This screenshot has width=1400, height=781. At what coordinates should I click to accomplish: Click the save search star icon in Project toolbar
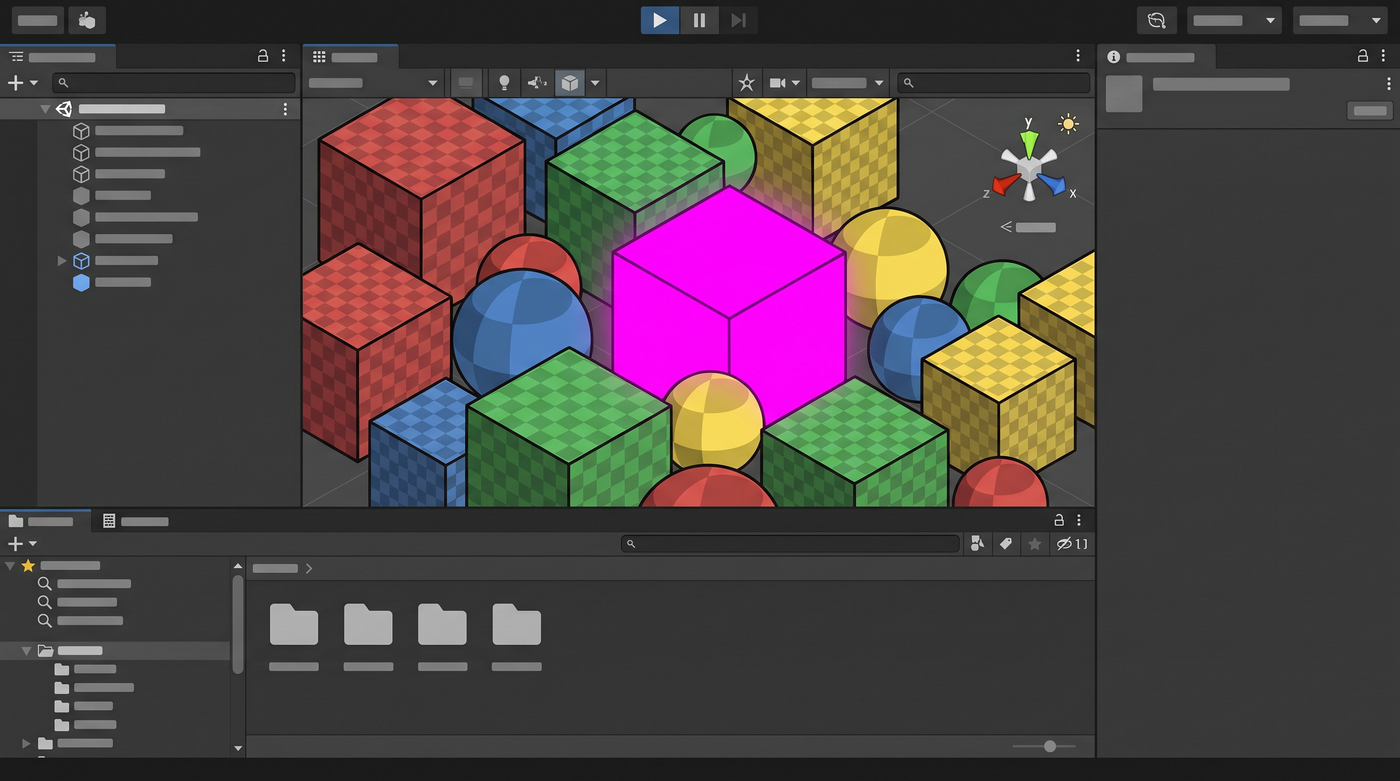1035,544
